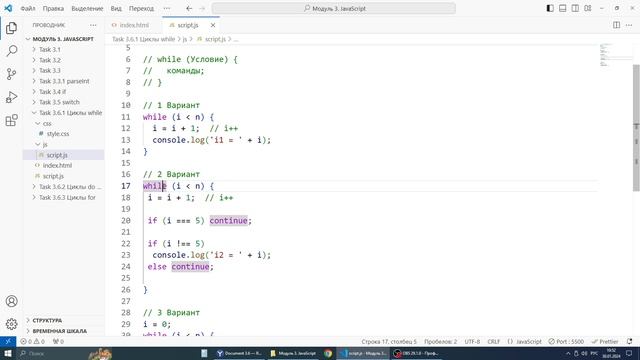Open the Source Control view
Screen dimensions: 640x360
tap(11, 74)
